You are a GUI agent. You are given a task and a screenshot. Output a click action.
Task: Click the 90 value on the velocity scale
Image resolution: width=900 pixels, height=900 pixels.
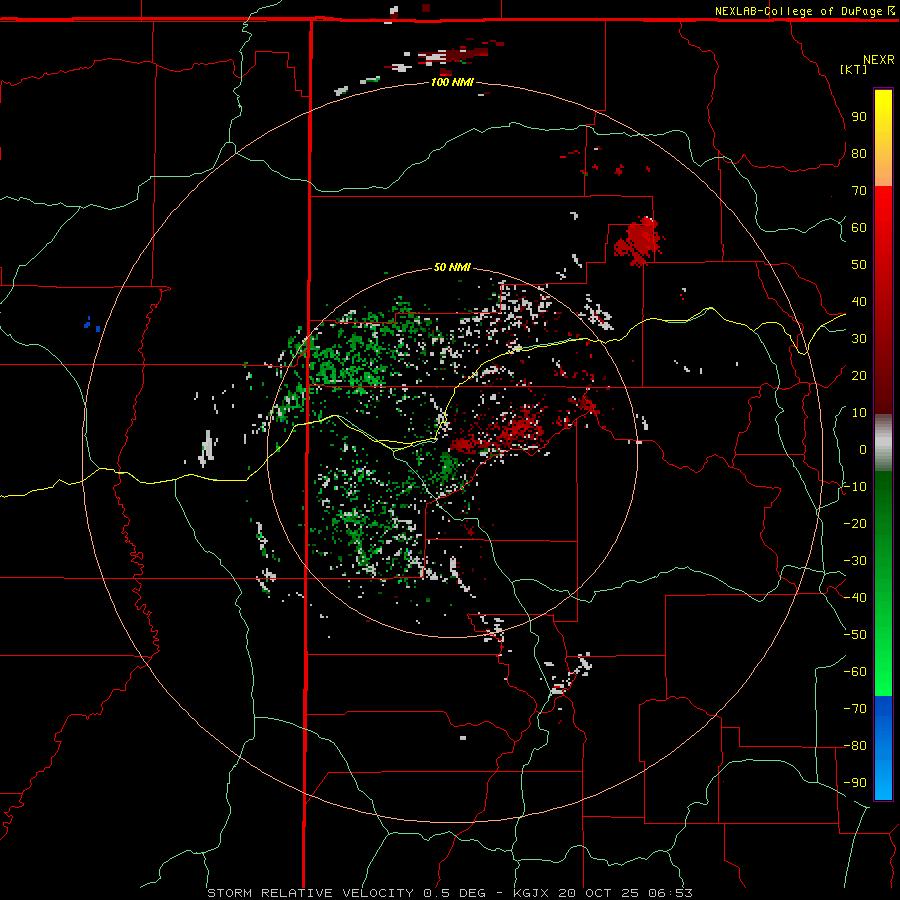[x=859, y=117]
